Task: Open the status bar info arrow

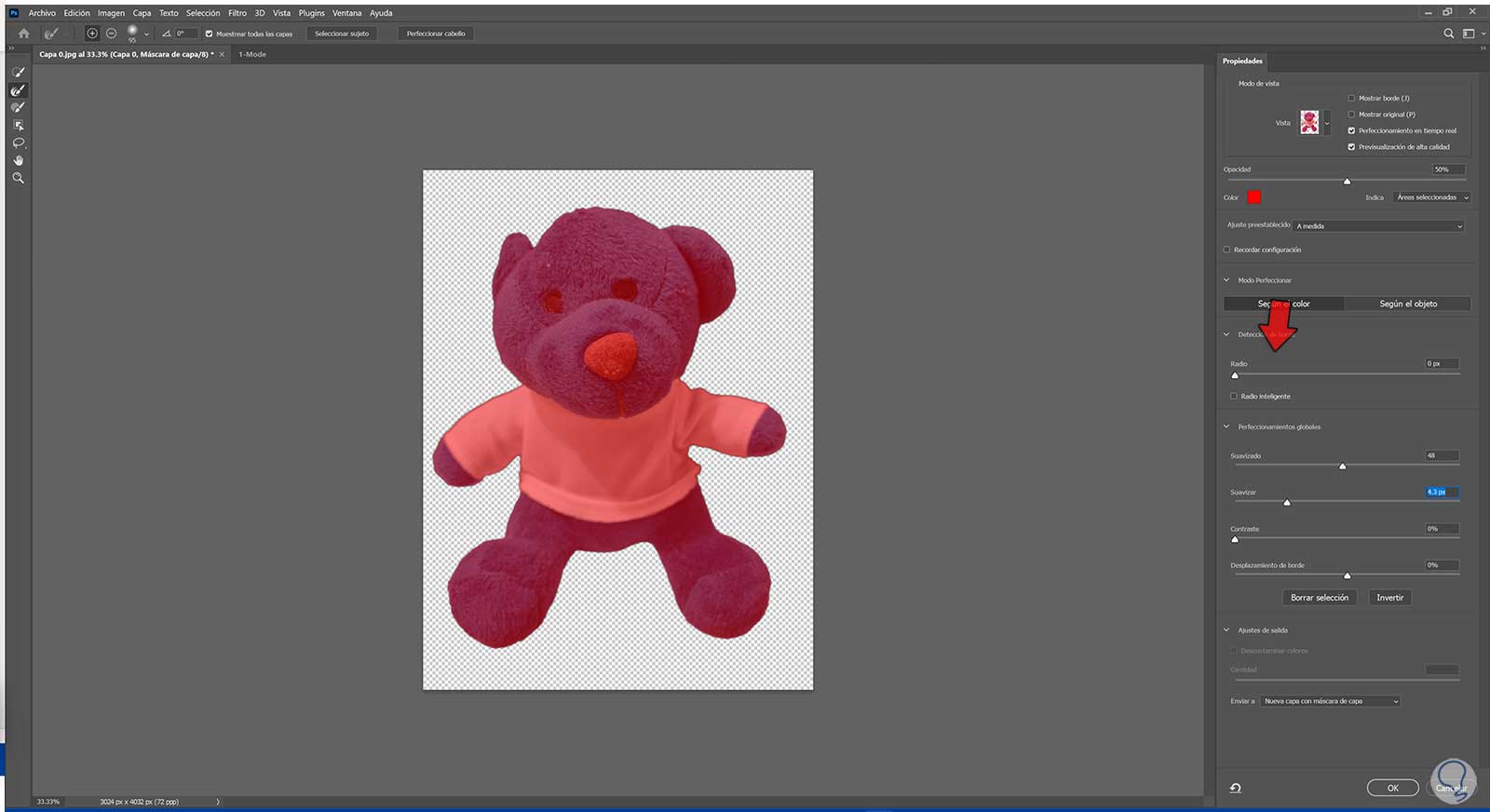Action: pyautogui.click(x=218, y=802)
